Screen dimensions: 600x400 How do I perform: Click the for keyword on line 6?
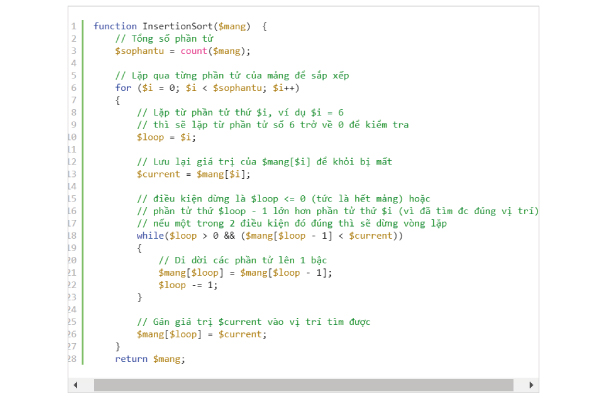pyautogui.click(x=123, y=87)
